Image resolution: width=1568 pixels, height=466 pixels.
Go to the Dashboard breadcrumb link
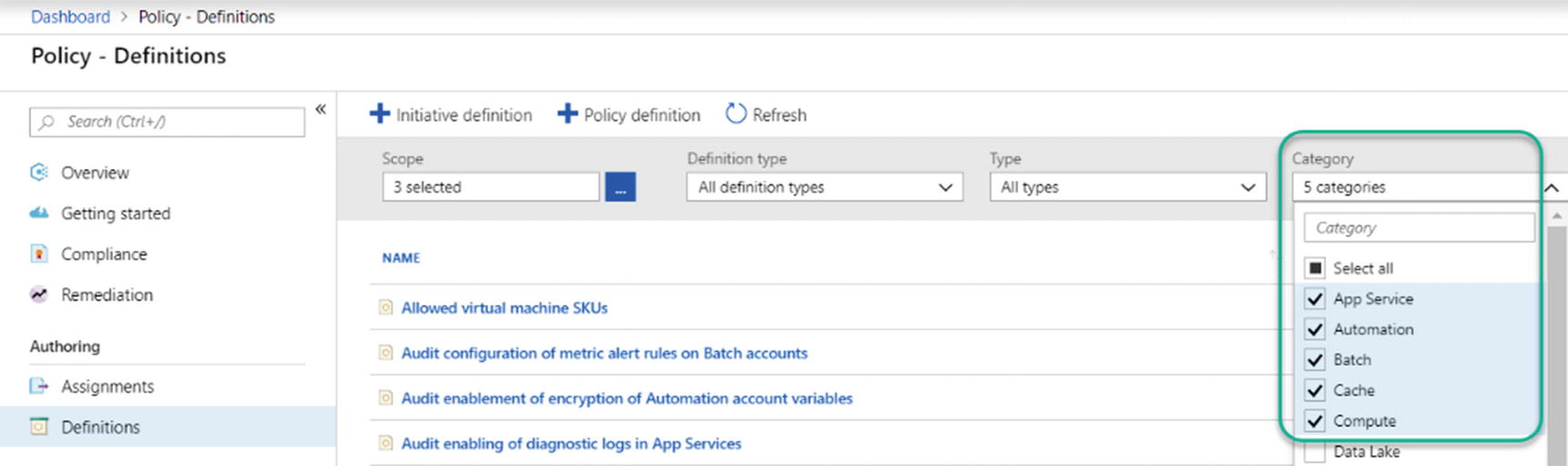(x=70, y=16)
